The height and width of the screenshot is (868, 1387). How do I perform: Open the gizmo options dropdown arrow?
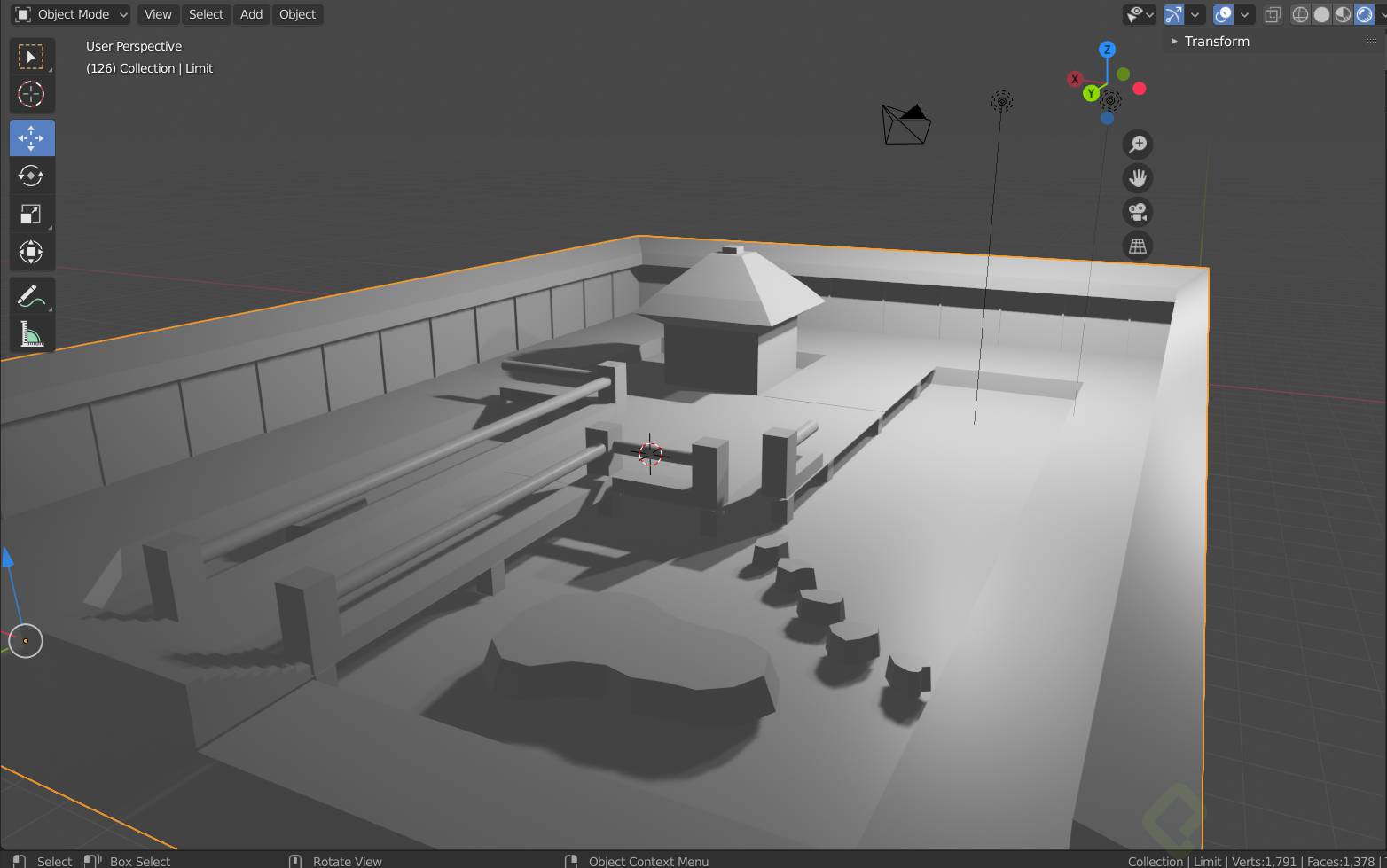[x=1195, y=14]
